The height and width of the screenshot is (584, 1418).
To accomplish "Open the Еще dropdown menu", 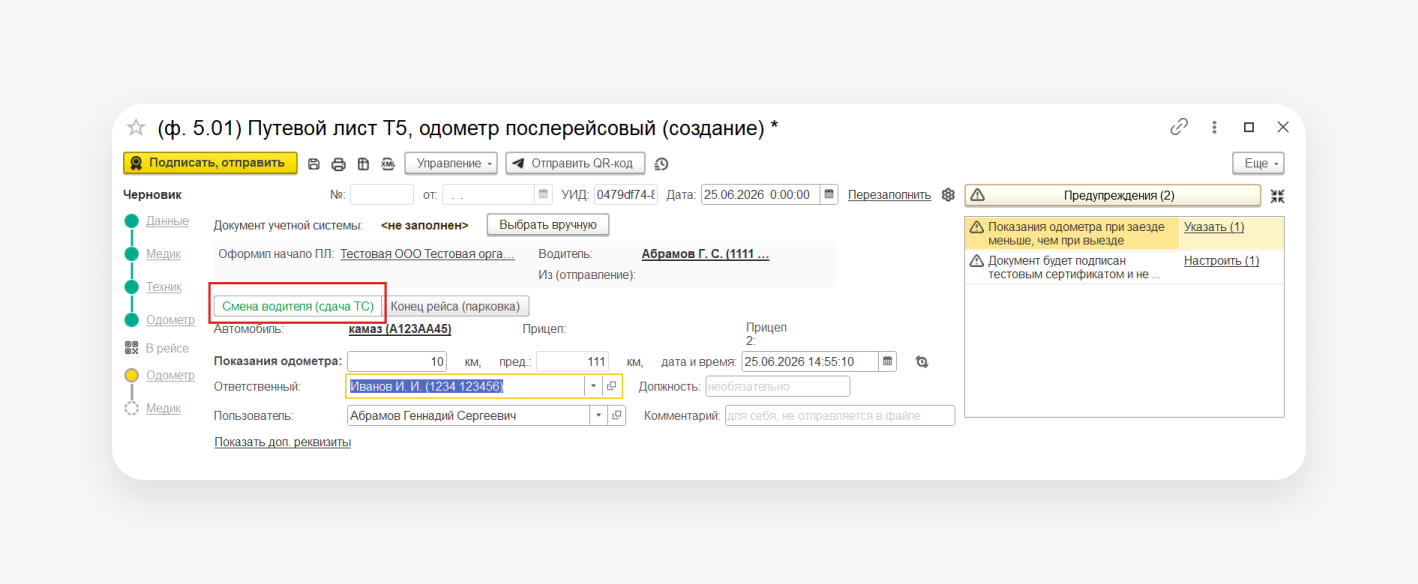I will (1258, 163).
